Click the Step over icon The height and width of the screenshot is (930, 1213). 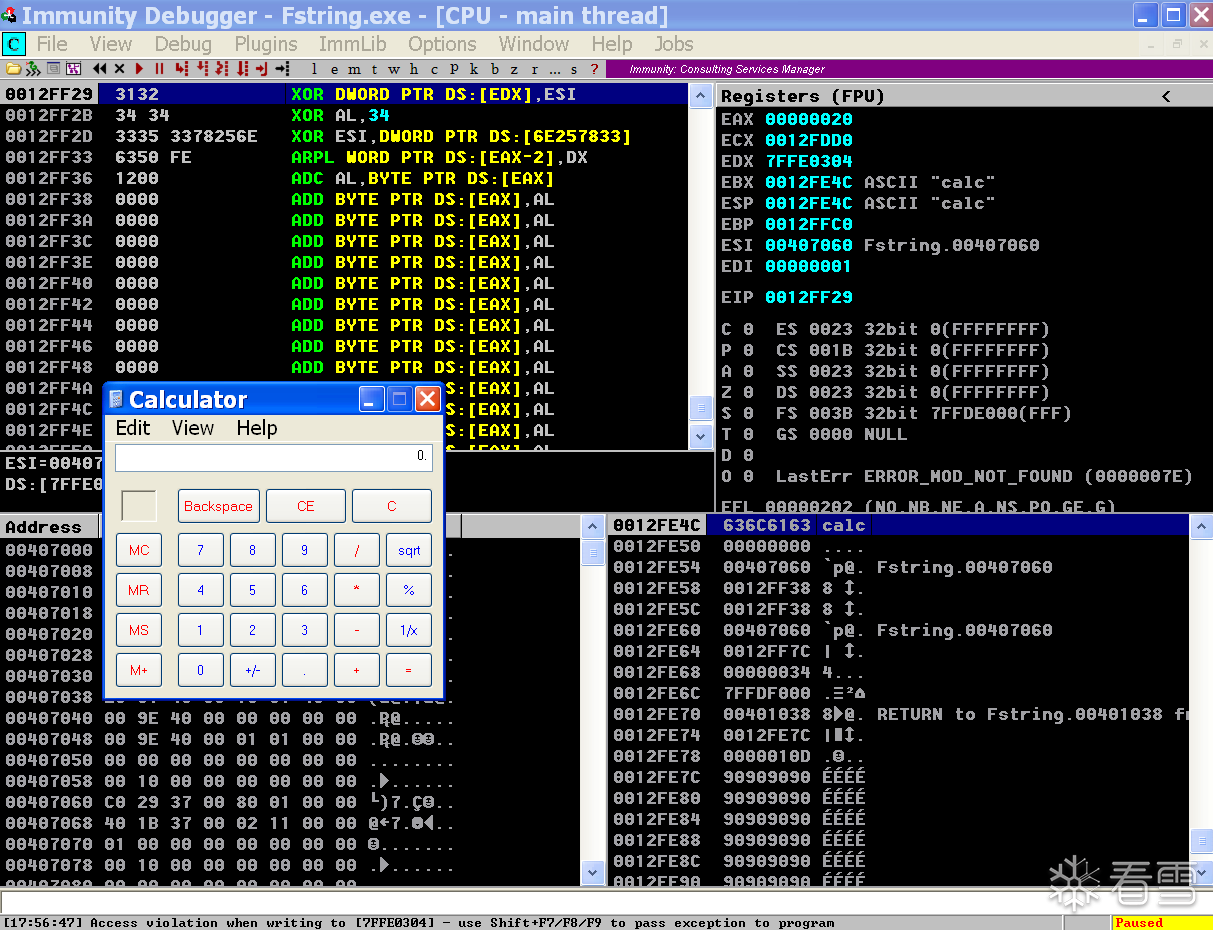pos(202,69)
